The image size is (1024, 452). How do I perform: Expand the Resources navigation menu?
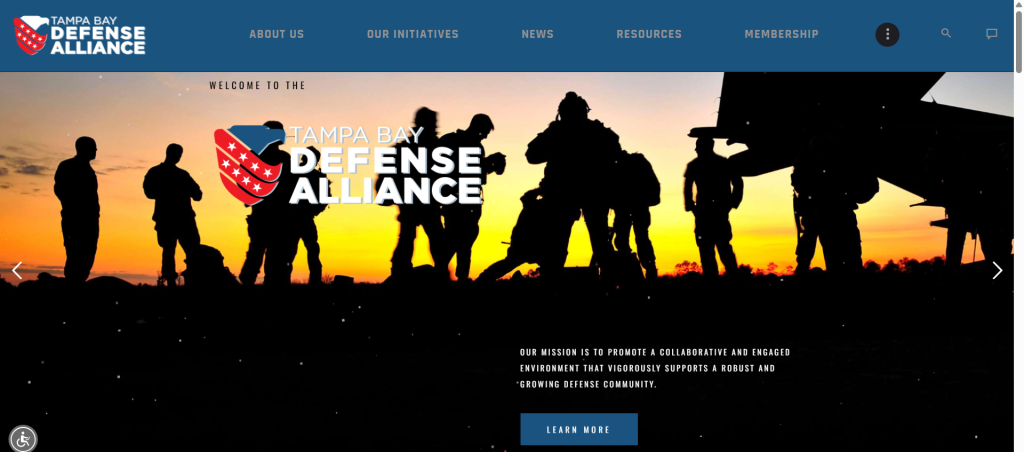click(x=648, y=34)
